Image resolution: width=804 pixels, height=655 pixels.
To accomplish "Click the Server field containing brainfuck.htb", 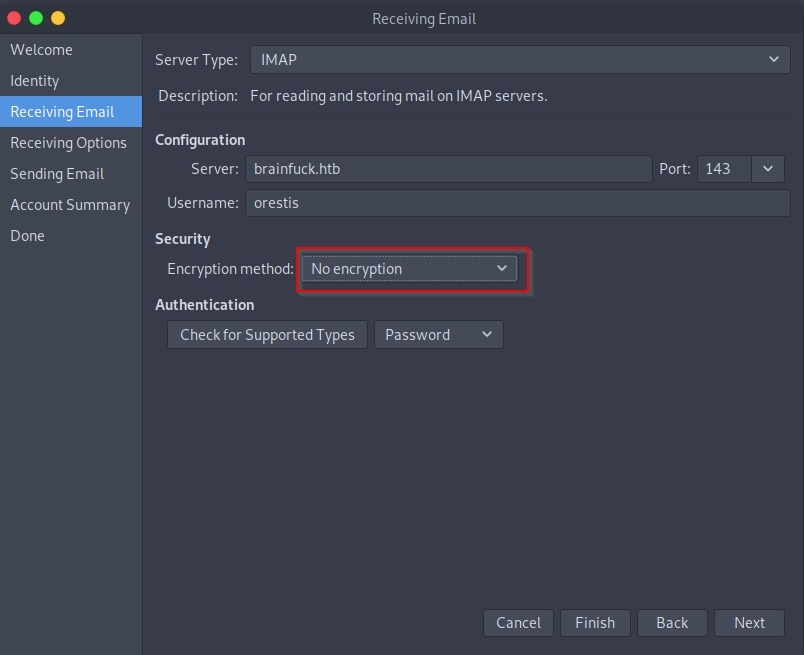I will click(x=448, y=169).
